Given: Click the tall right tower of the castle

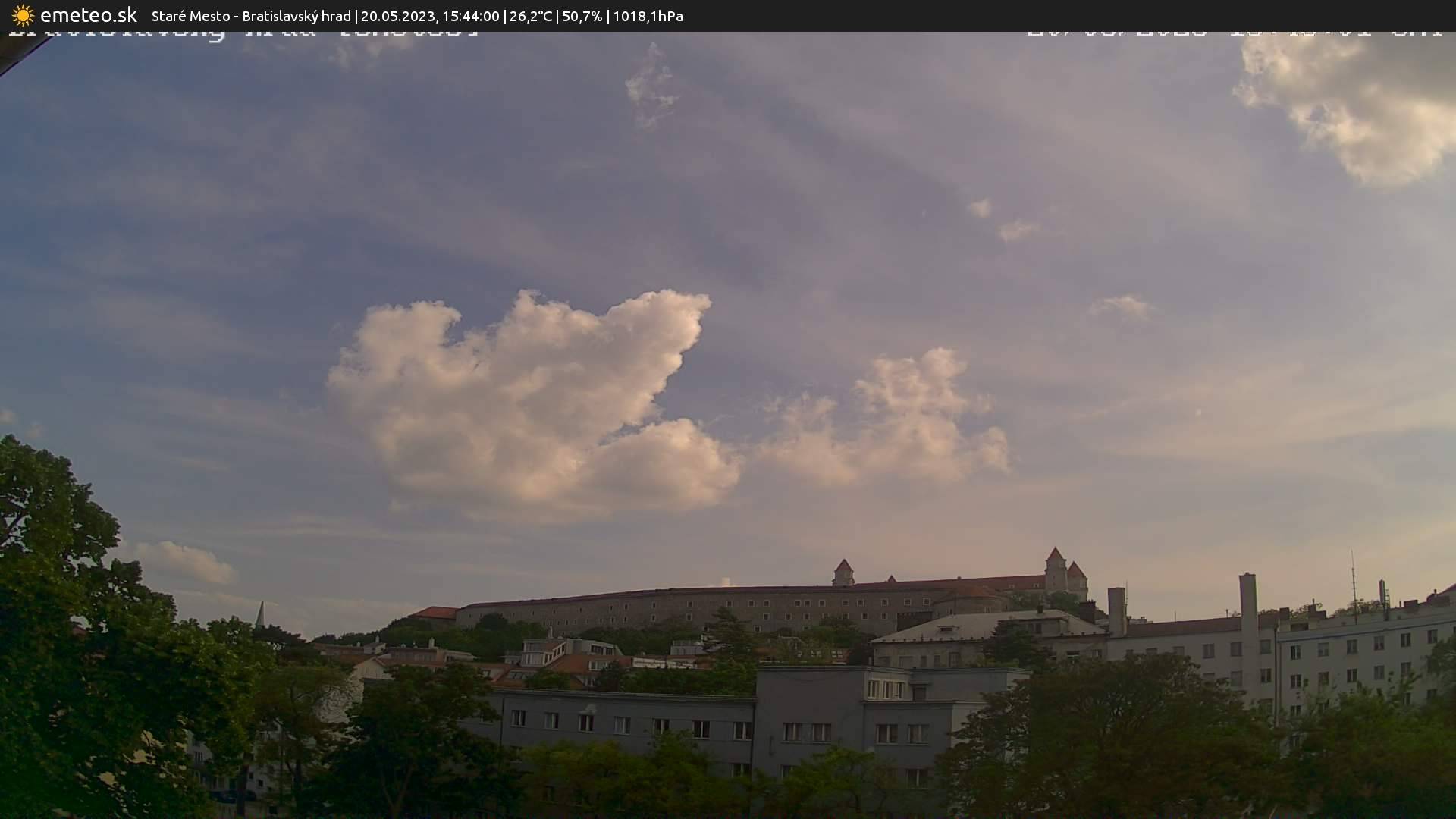Looking at the screenshot, I should click(1055, 569).
